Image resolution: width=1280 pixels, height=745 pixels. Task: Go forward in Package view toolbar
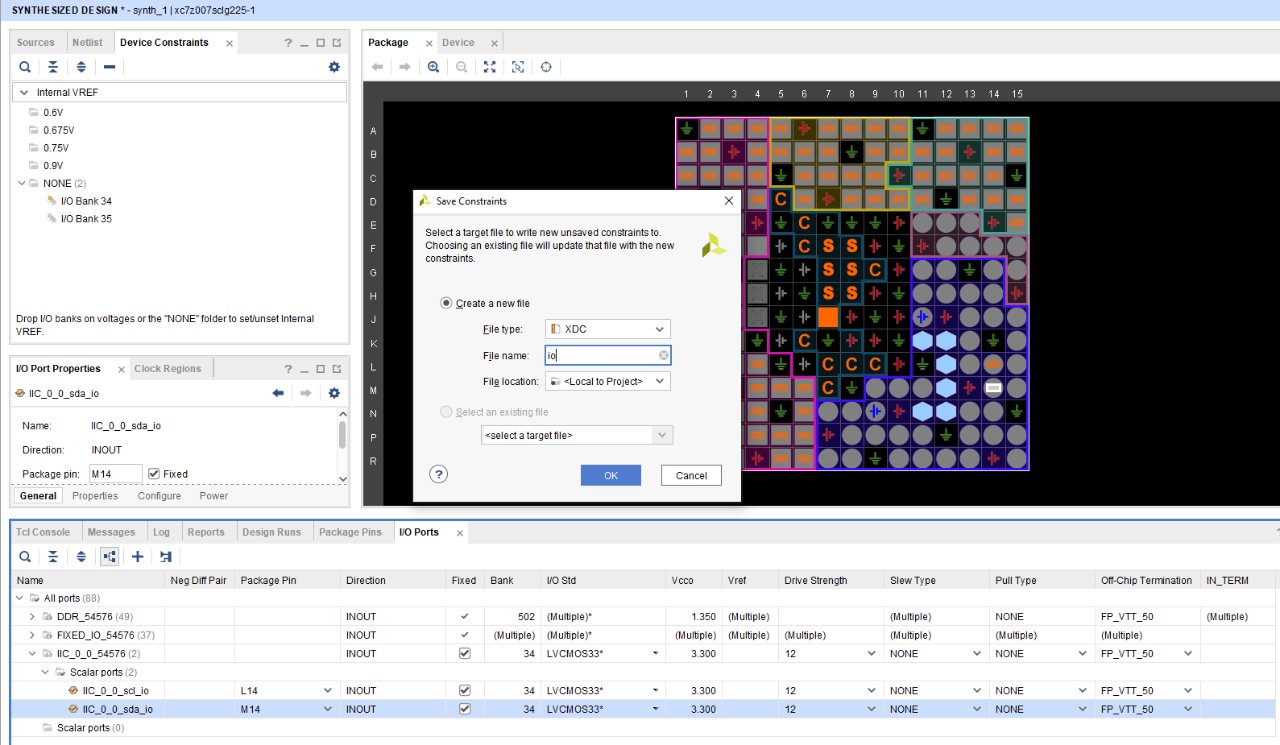coord(405,67)
